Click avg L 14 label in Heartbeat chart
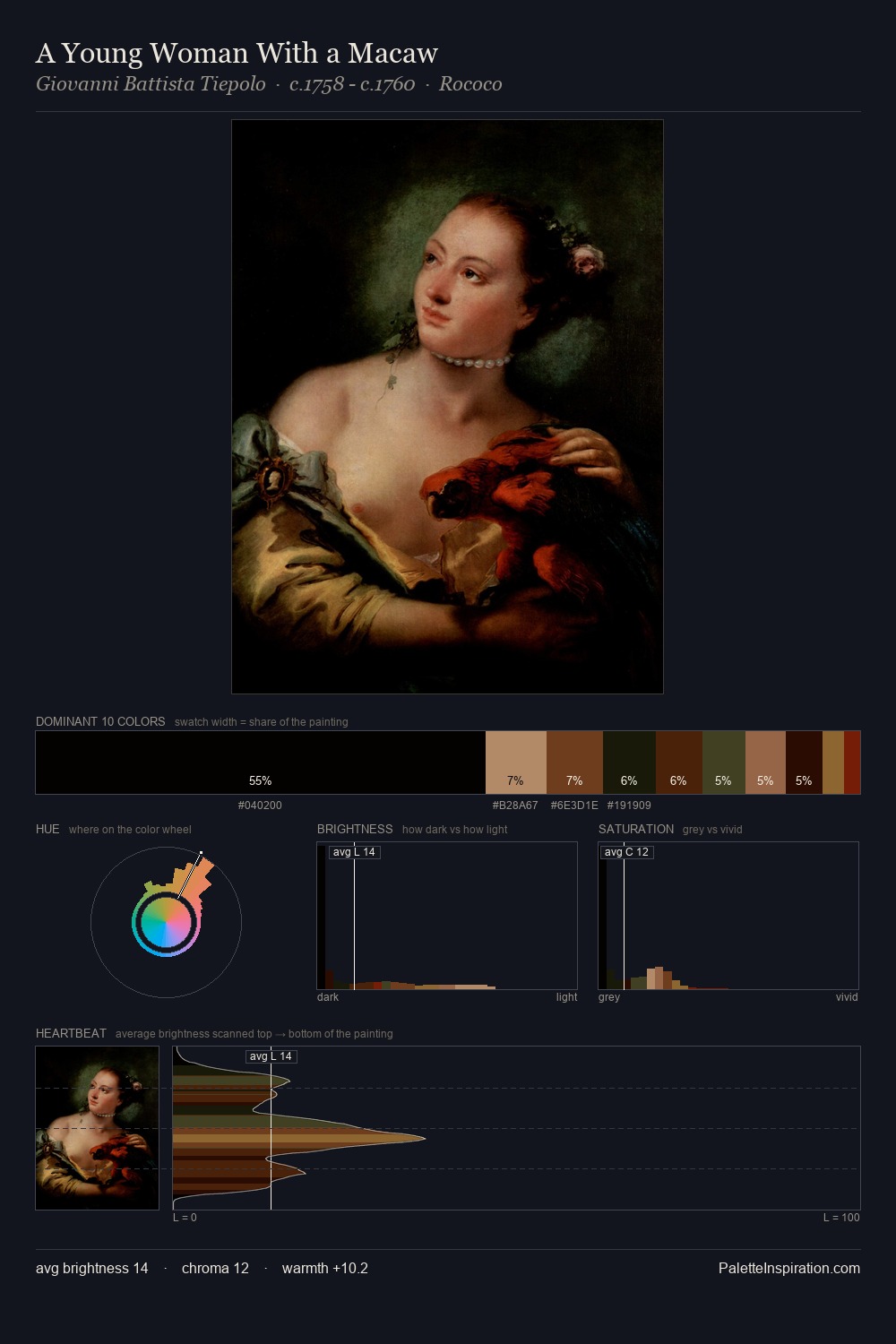Screen dimensions: 896x1344 (271, 1056)
